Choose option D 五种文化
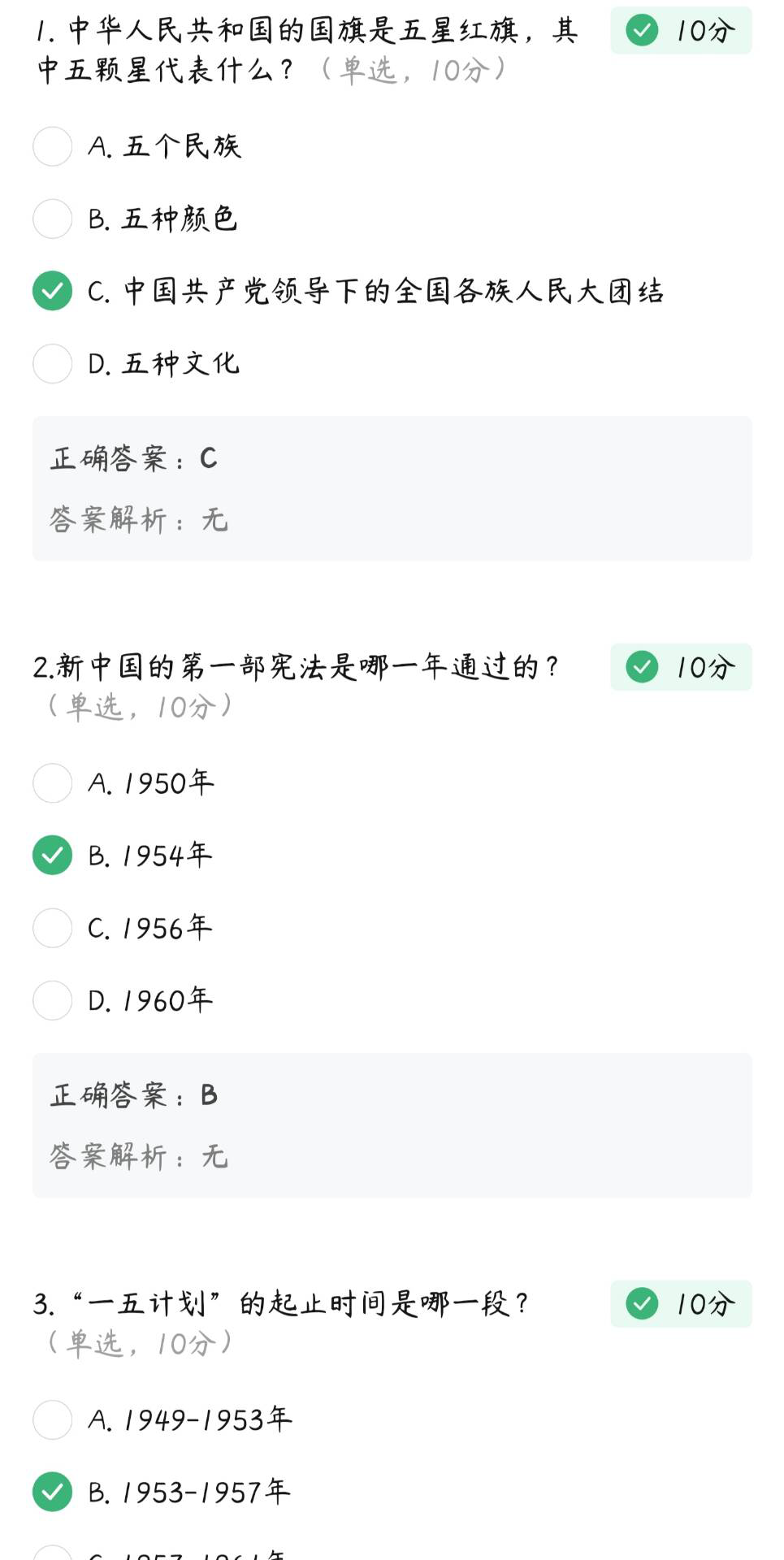Viewport: 784px width, 1560px height. click(x=53, y=363)
